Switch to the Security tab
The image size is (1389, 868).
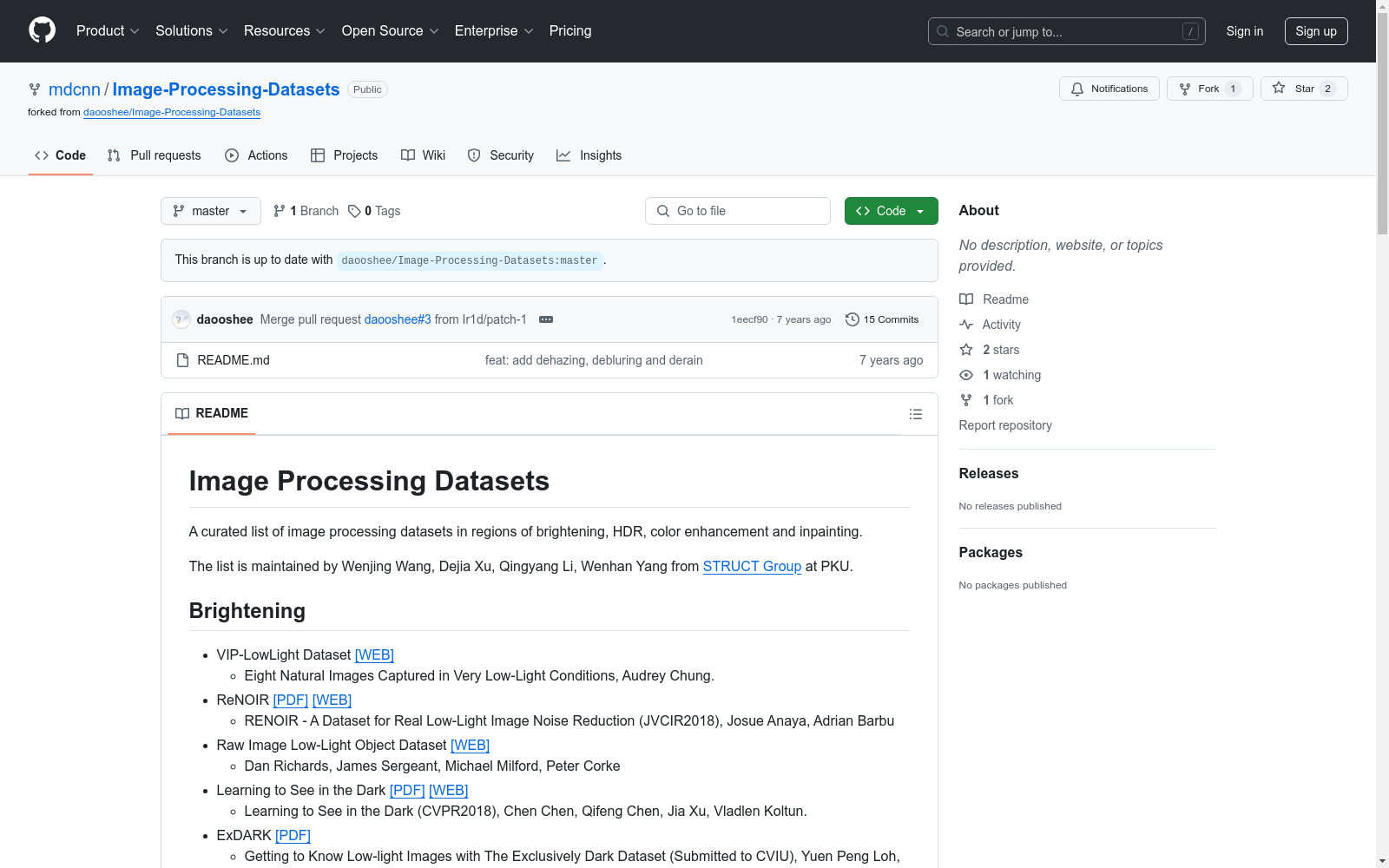[x=501, y=155]
